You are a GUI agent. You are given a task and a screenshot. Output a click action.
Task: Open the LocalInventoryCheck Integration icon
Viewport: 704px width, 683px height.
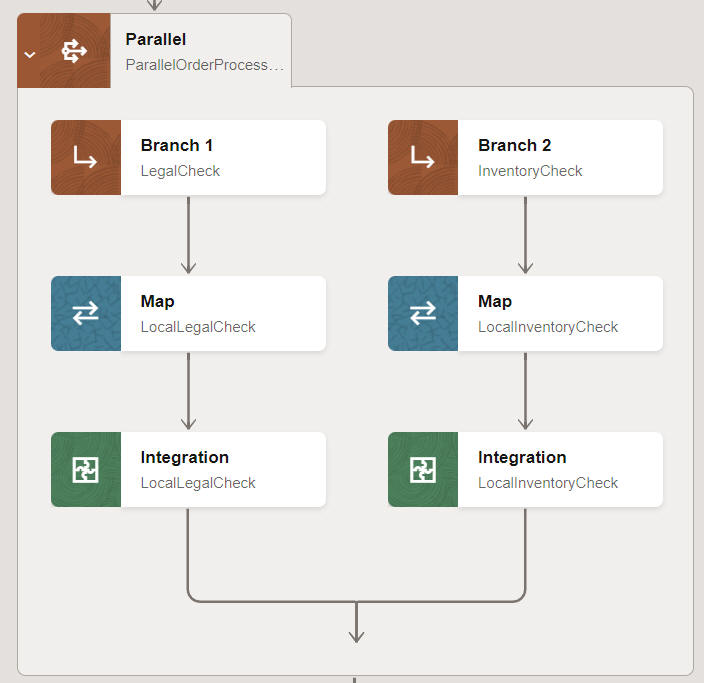click(423, 470)
